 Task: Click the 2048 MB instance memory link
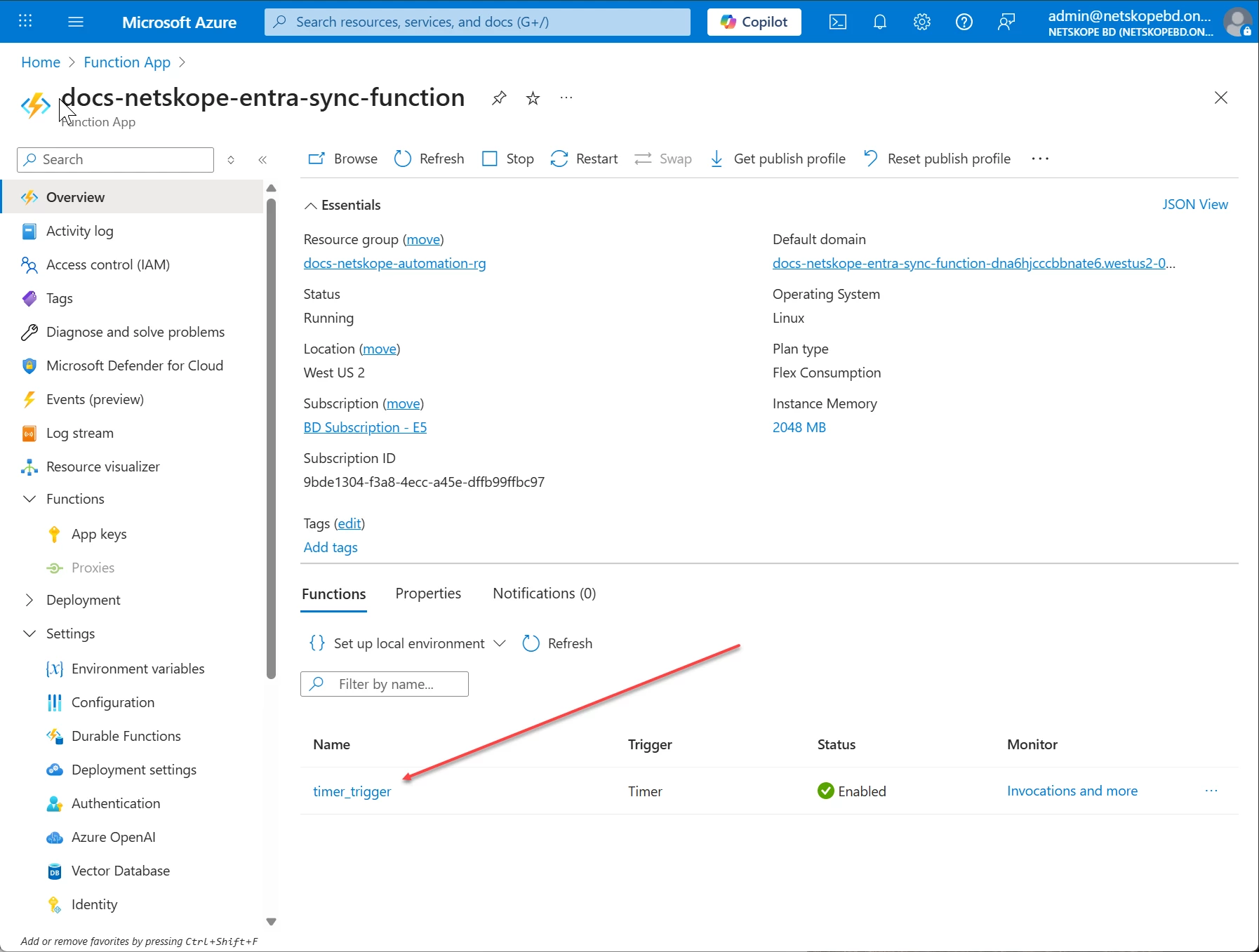[799, 427]
